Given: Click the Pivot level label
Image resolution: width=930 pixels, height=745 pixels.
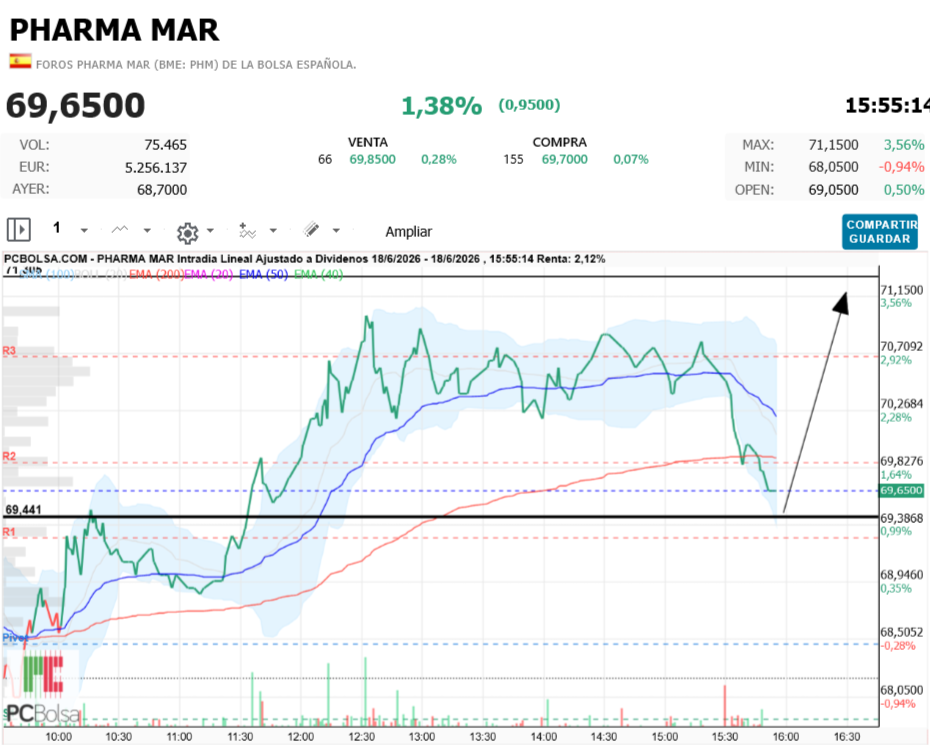Looking at the screenshot, I should pyautogui.click(x=15, y=638).
